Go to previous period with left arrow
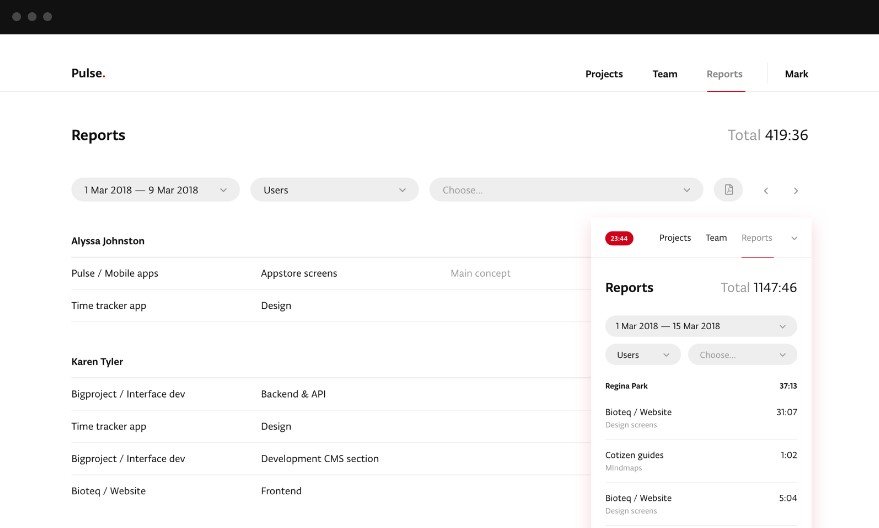 tap(766, 191)
